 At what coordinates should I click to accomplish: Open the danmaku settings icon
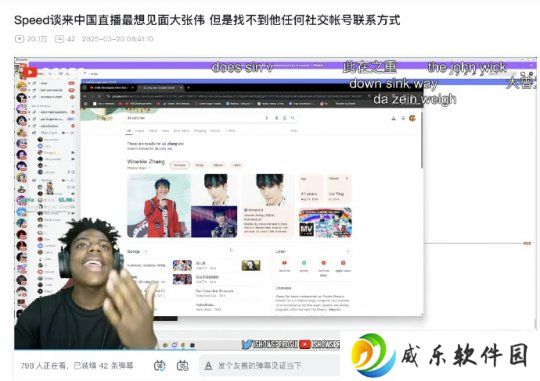click(183, 365)
